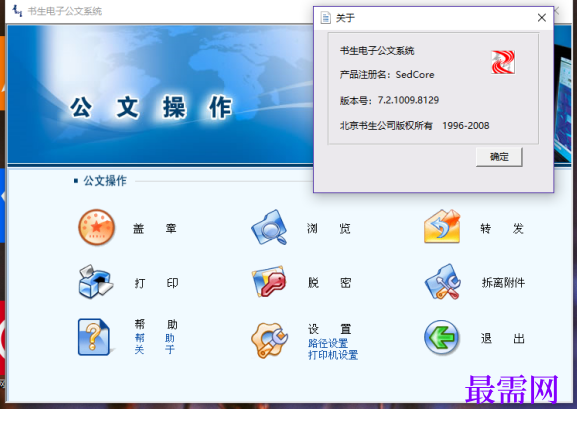The image size is (577, 421).
Task: Click the 拆离附件 tools folder icon
Action: 443,282
